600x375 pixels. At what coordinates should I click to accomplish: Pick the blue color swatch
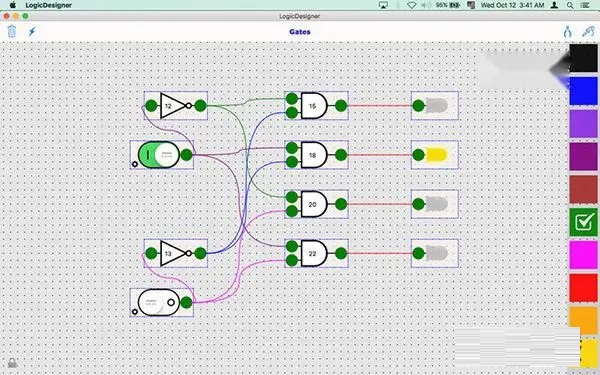(583, 91)
